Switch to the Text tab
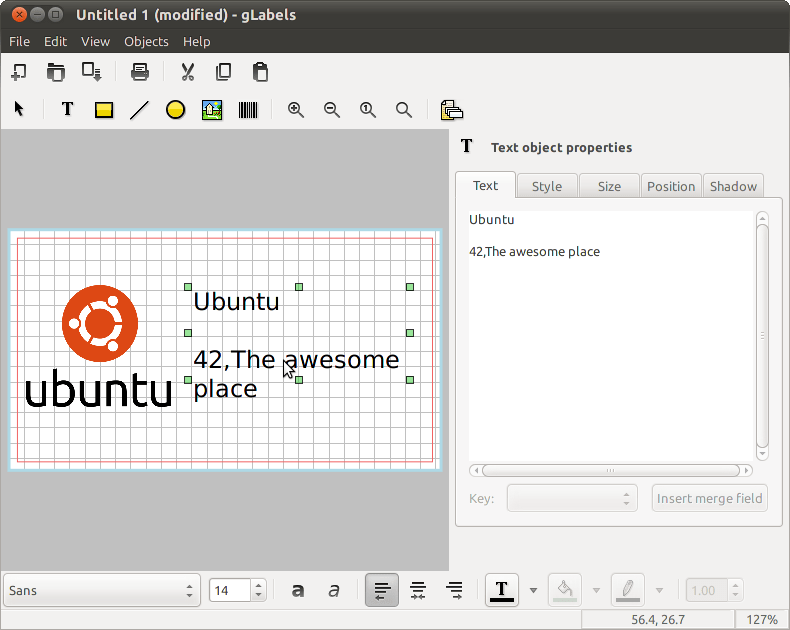The height and width of the screenshot is (630, 790). coord(485,185)
